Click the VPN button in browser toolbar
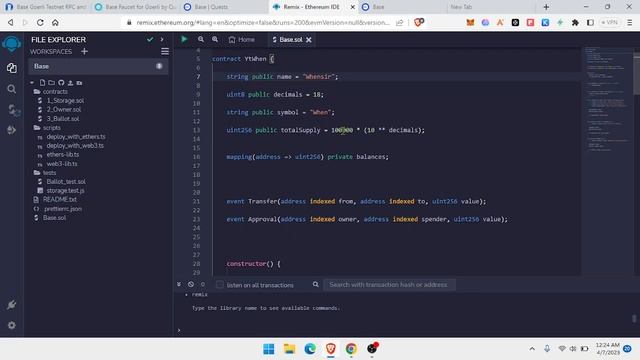 pyautogui.click(x=609, y=22)
